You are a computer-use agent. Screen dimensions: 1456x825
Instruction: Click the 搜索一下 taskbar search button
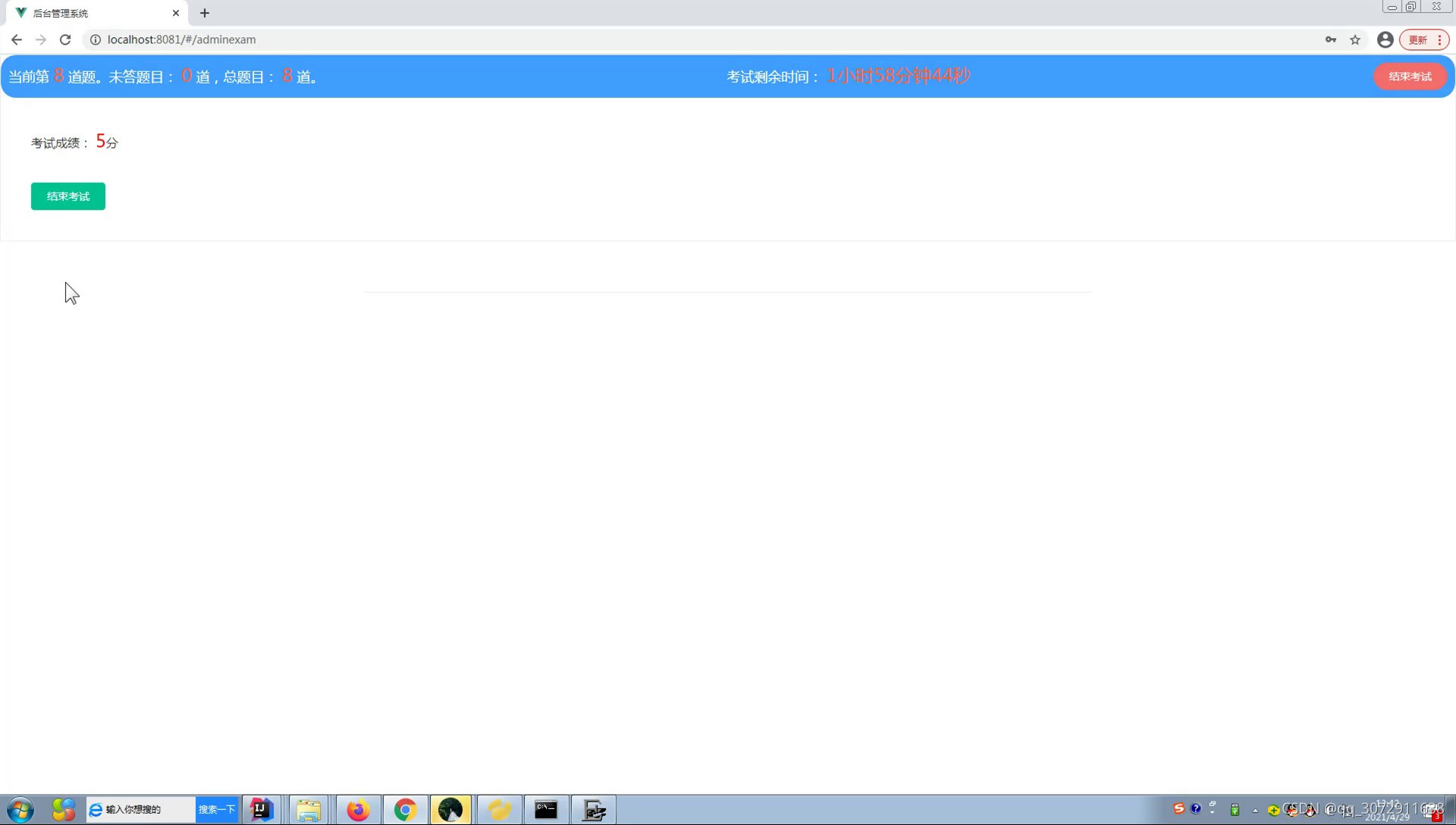point(217,810)
